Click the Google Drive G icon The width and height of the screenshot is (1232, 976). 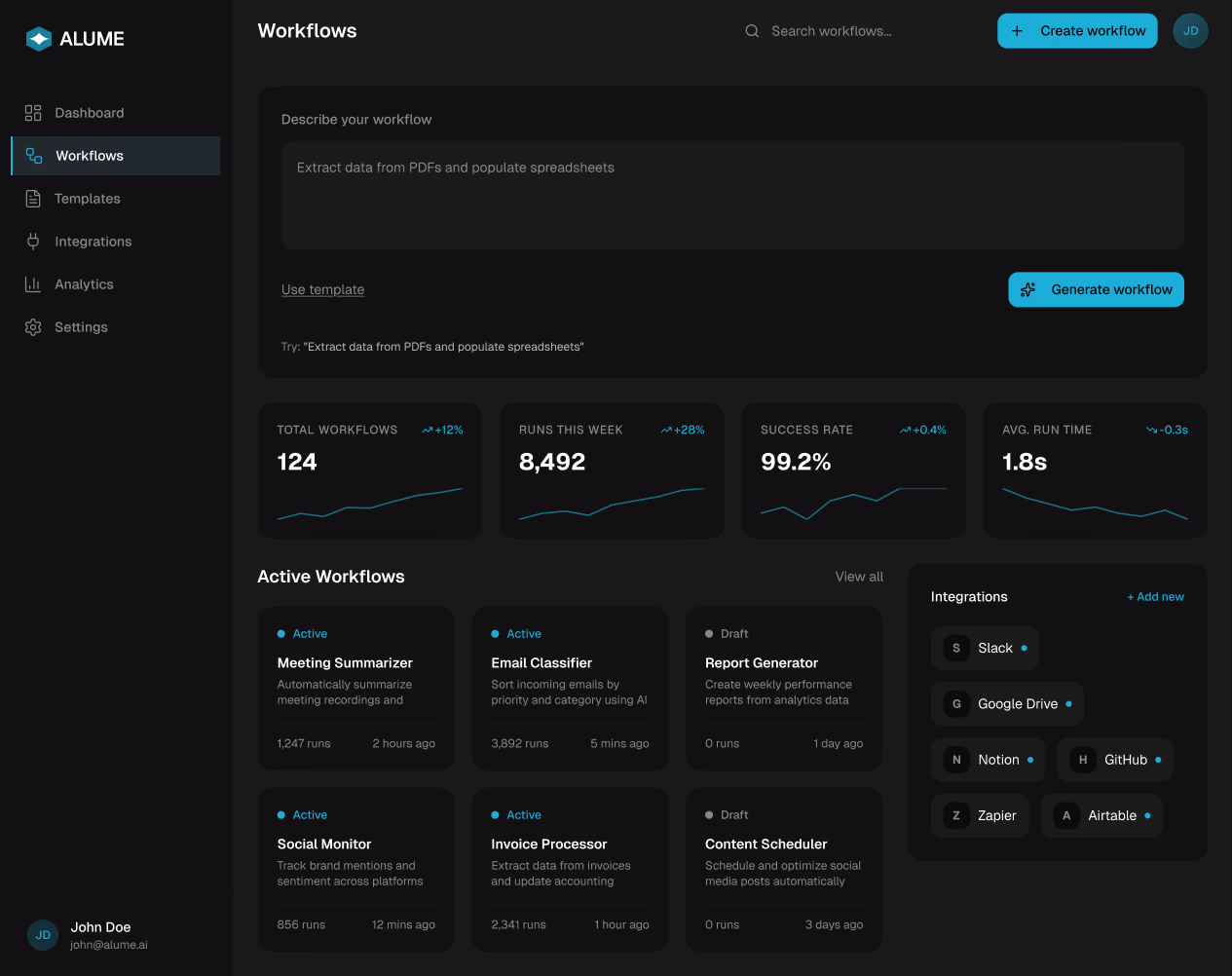pyautogui.click(x=956, y=704)
